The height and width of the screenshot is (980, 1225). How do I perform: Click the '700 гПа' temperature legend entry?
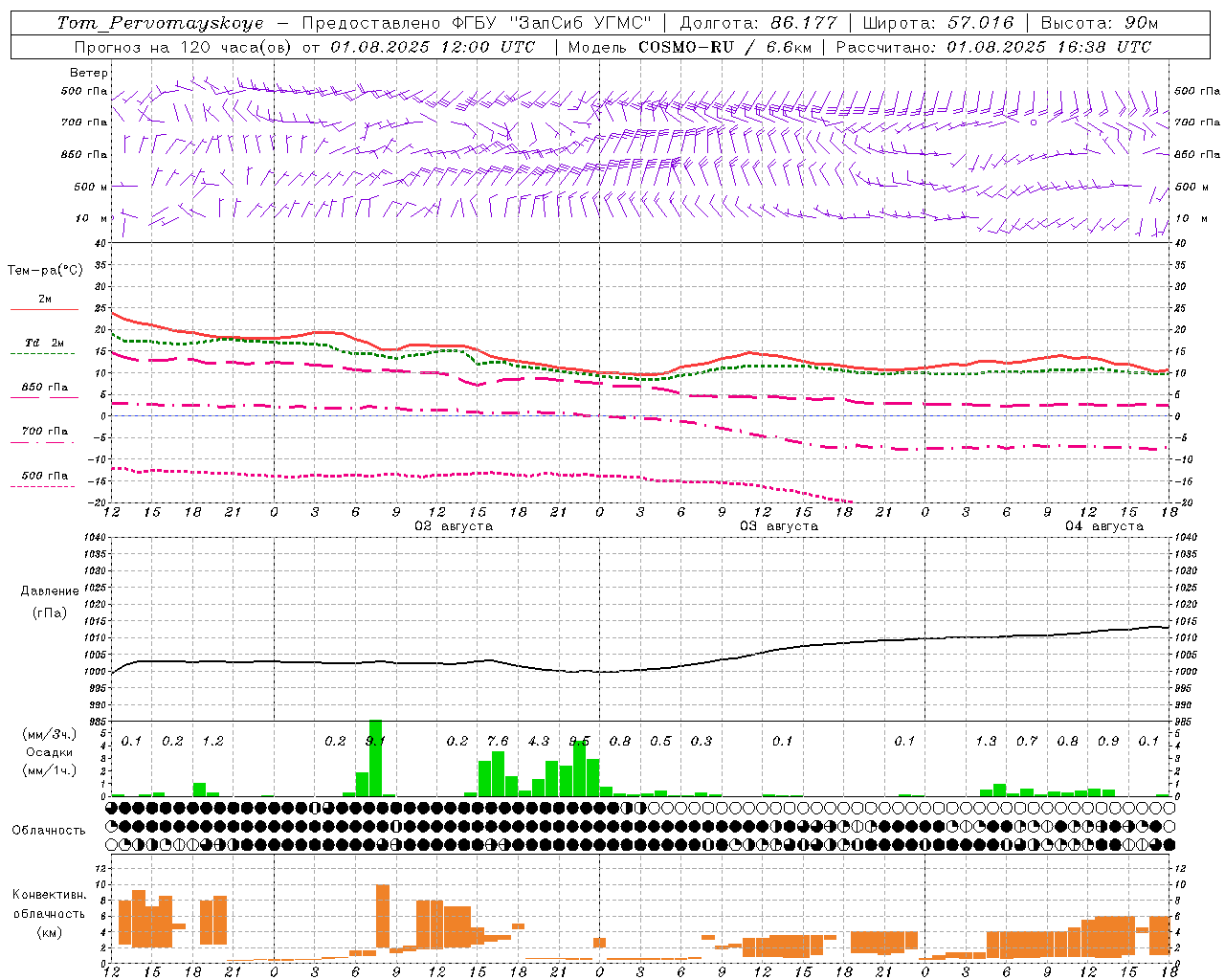(x=44, y=432)
